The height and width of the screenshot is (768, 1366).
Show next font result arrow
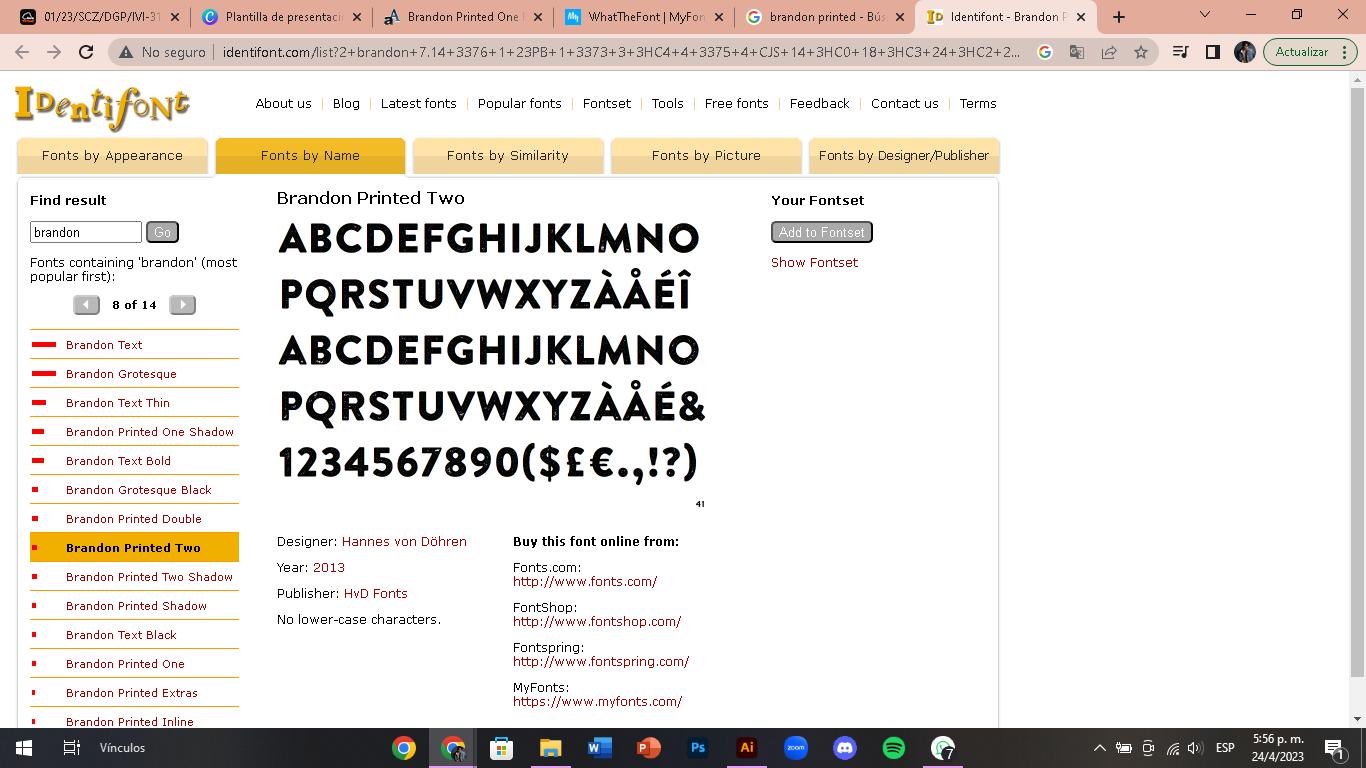(182, 305)
